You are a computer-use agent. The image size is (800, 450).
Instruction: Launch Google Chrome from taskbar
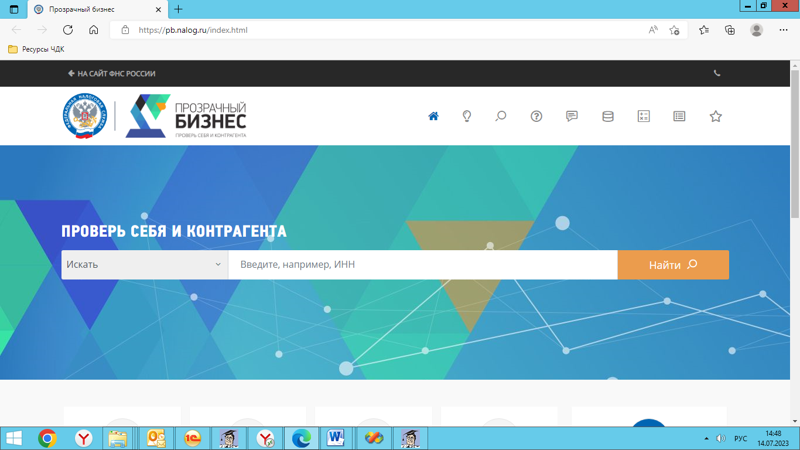click(x=47, y=438)
